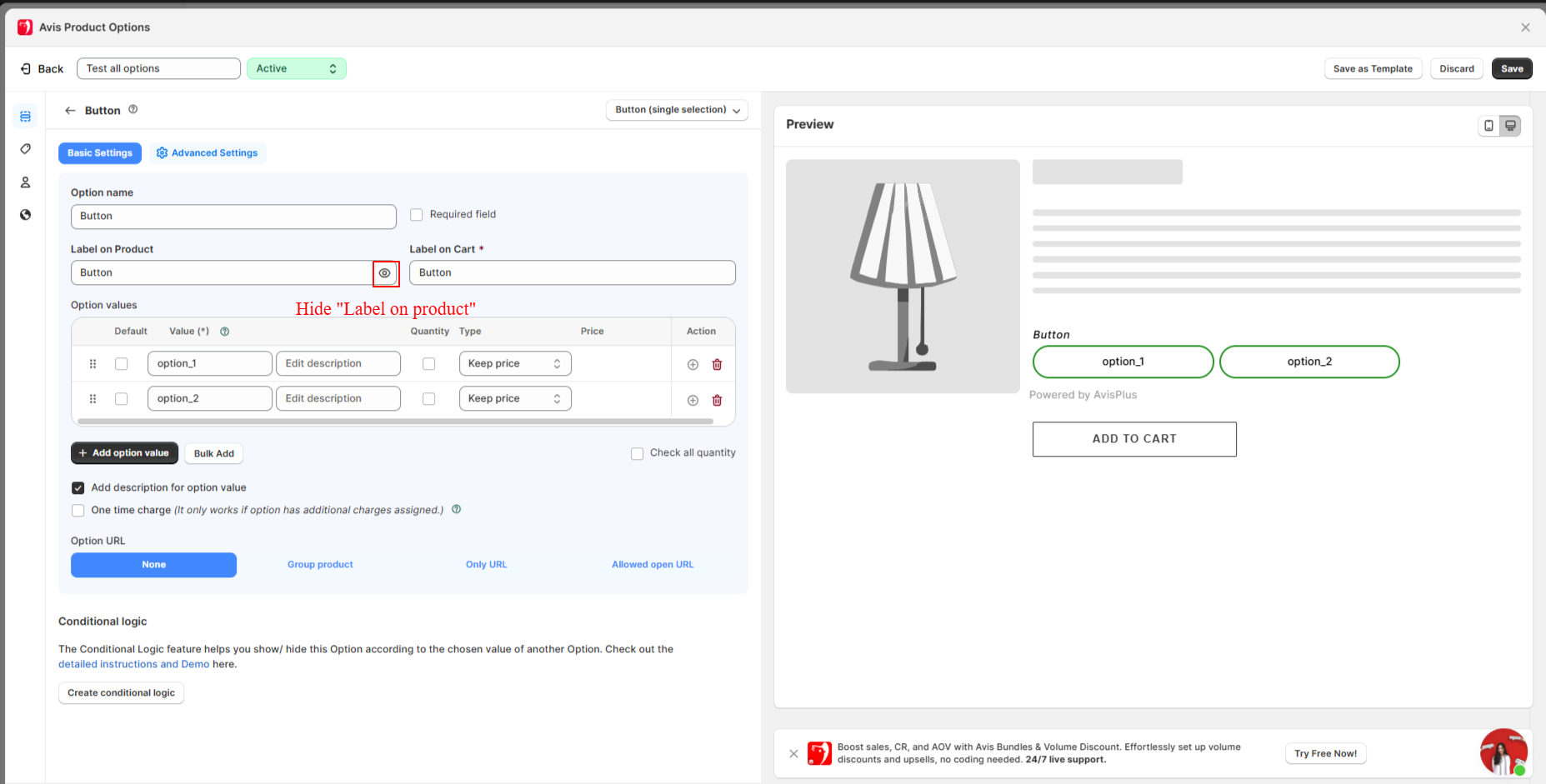The height and width of the screenshot is (784, 1546).
Task: Switch preview to mobile view icon
Action: (1488, 126)
